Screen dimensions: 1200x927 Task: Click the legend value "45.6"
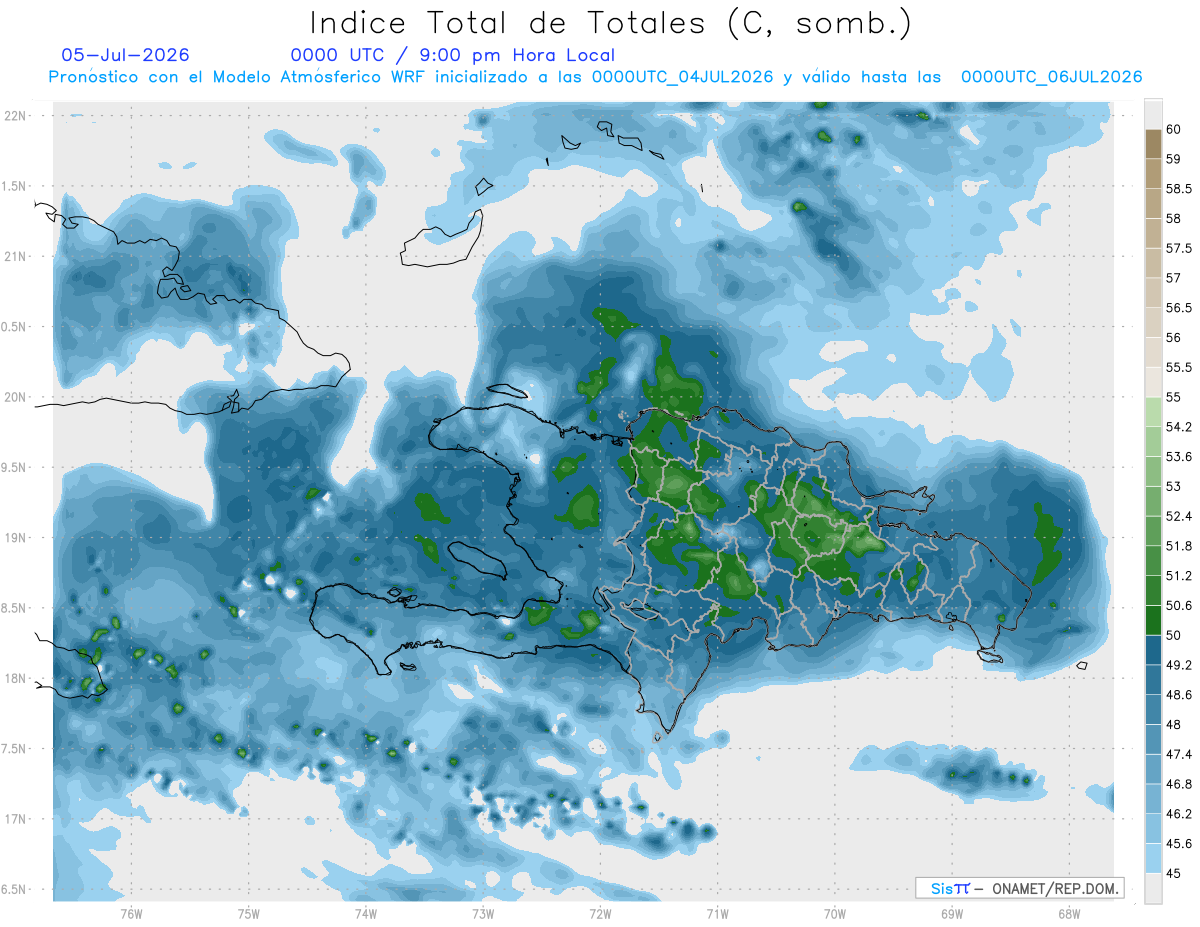[1179, 844]
